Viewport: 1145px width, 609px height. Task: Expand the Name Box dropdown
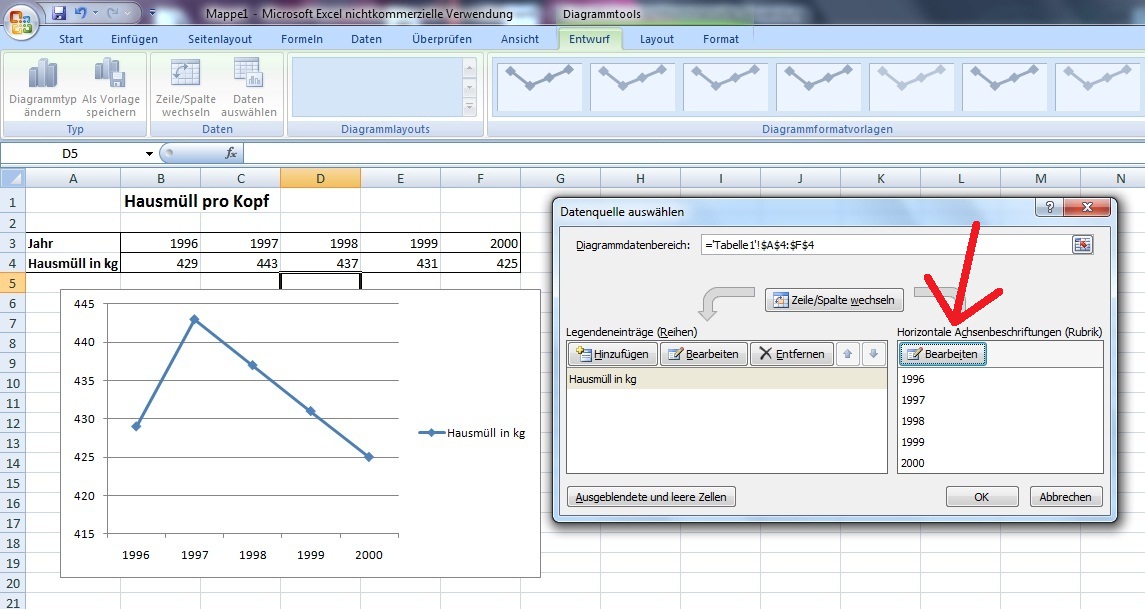[x=150, y=154]
